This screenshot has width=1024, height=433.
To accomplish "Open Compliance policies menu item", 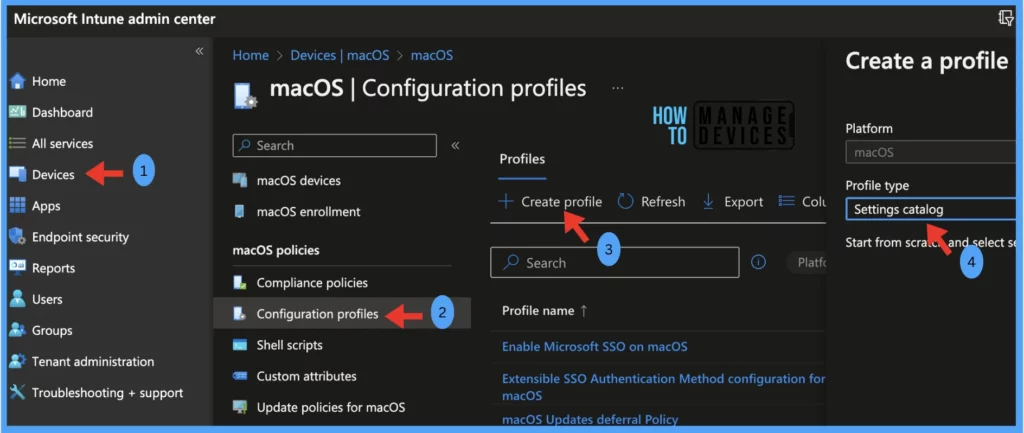I will click(x=312, y=283).
